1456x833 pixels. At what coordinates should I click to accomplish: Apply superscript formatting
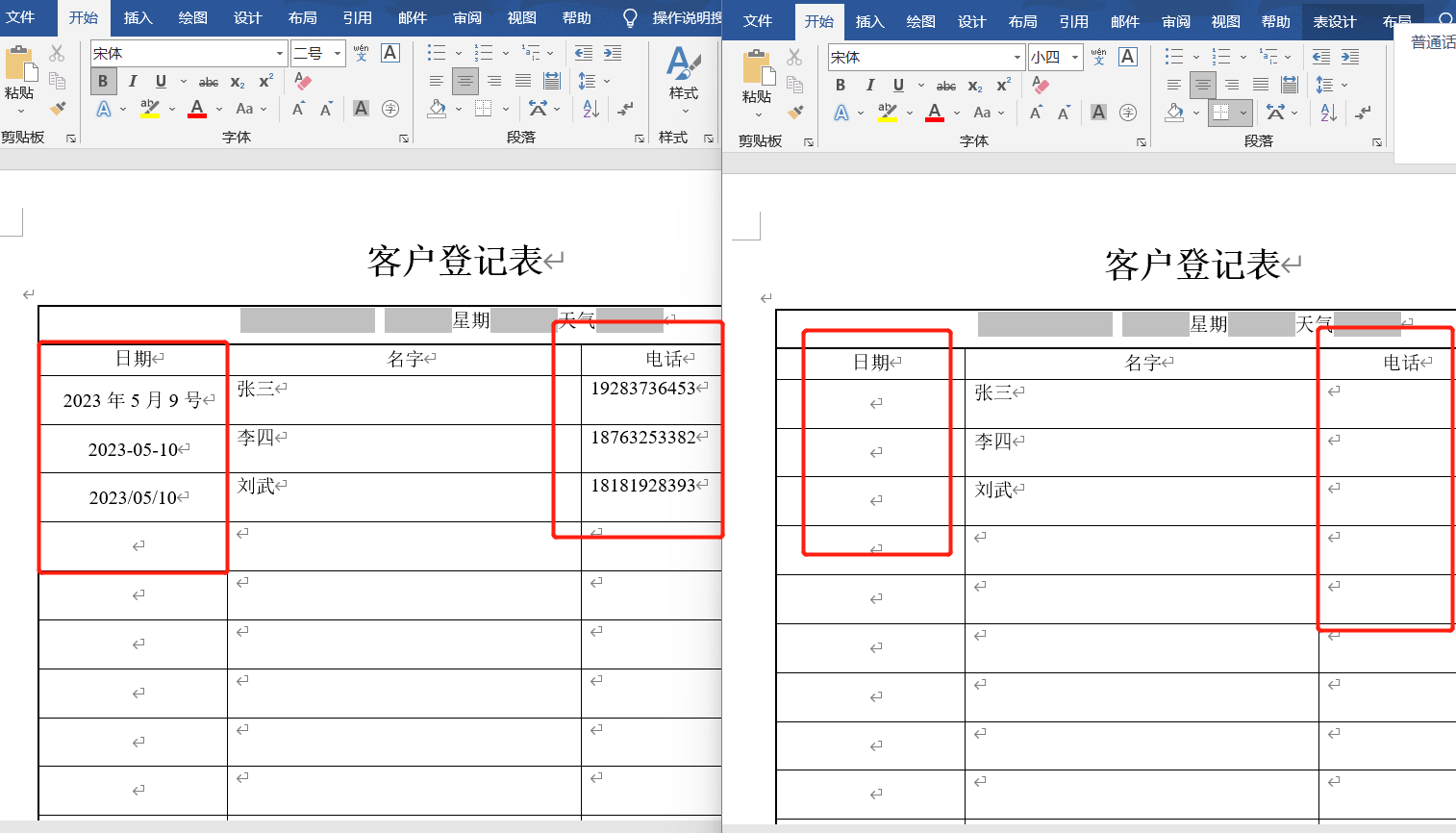265,81
